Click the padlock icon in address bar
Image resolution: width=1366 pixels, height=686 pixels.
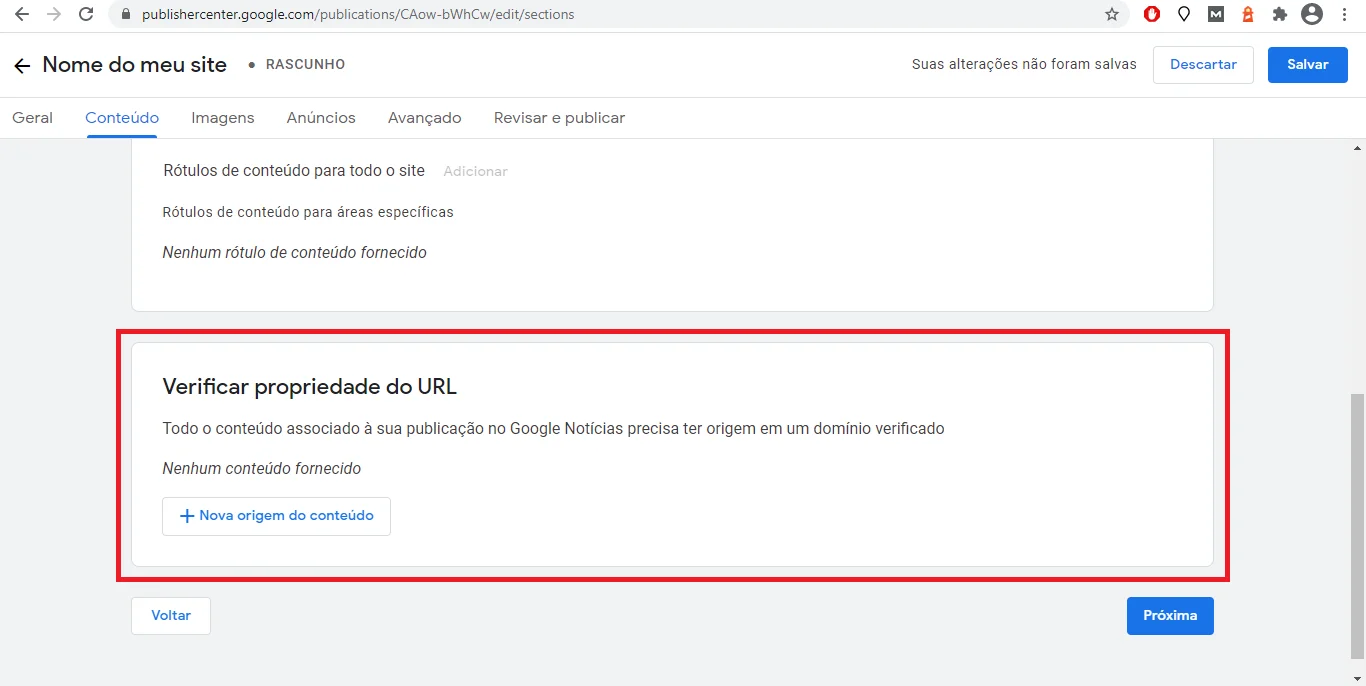coord(126,15)
